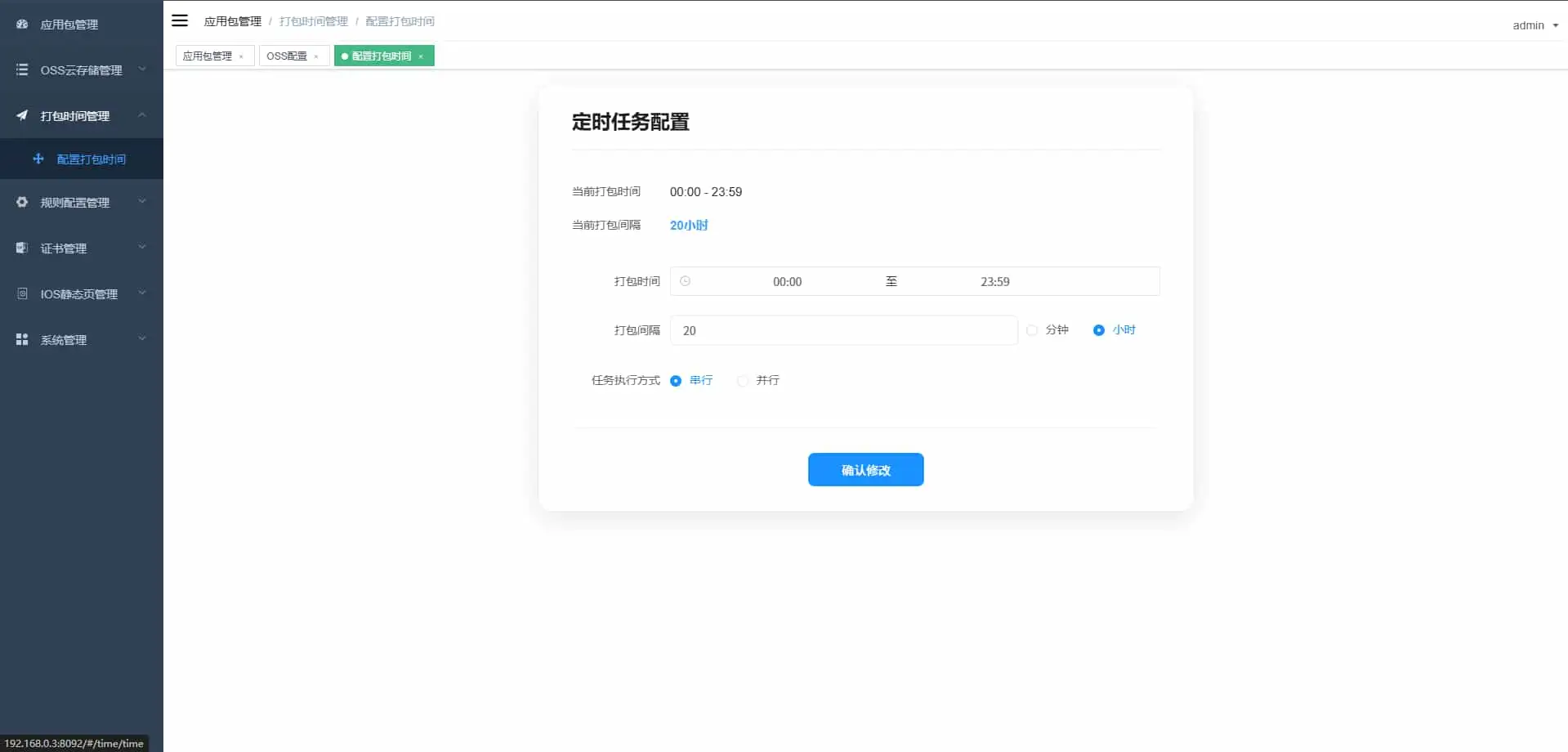Open the admin user dropdown
Viewport: 1568px width, 752px height.
coord(1535,25)
